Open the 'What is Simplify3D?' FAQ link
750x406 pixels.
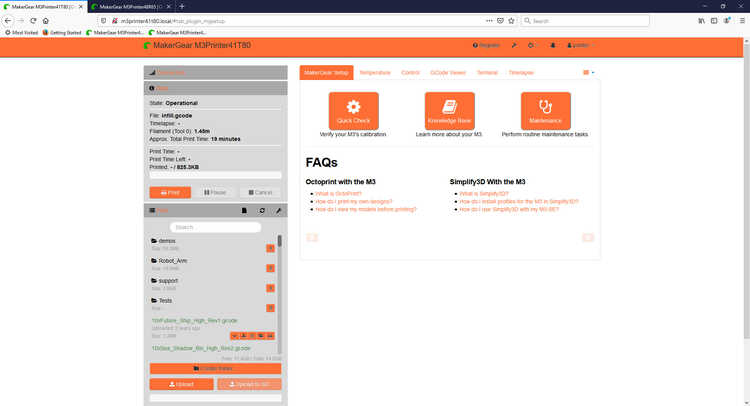coord(484,194)
